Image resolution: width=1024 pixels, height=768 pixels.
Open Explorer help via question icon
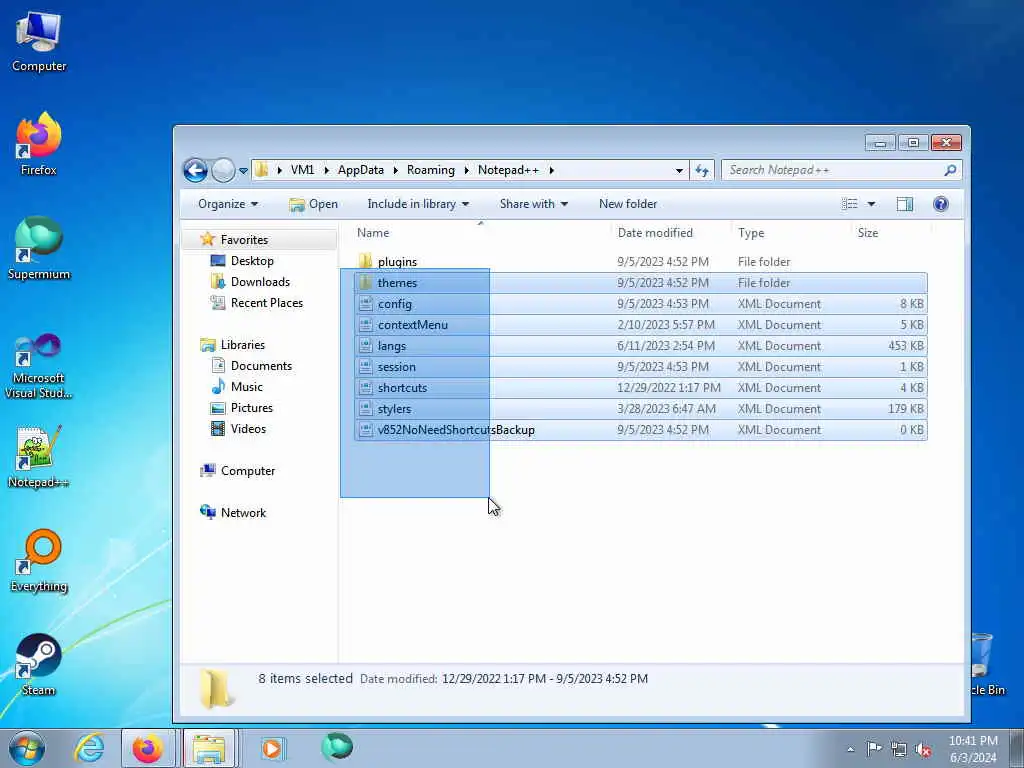(x=941, y=204)
